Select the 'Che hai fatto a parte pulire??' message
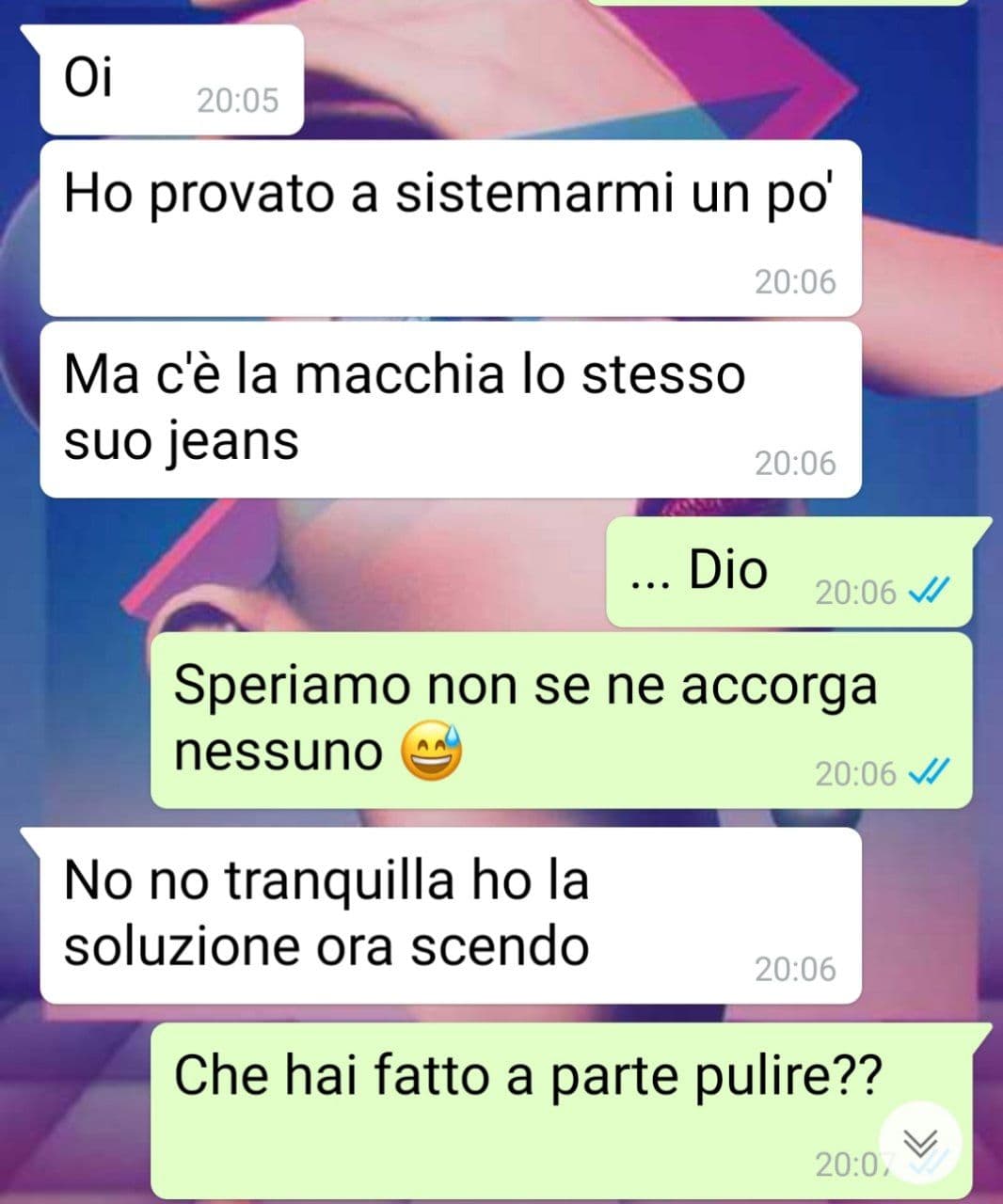Screen dimensions: 1003x1204 coord(562,1110)
